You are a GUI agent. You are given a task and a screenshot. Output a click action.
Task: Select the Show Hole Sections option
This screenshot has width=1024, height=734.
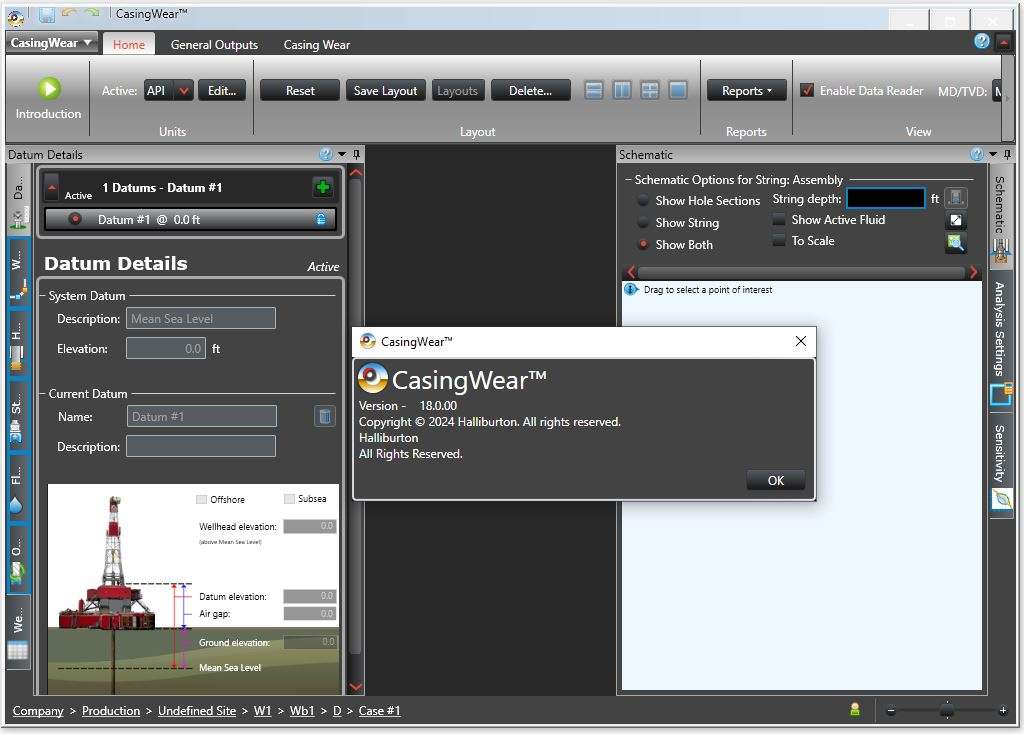pos(643,200)
